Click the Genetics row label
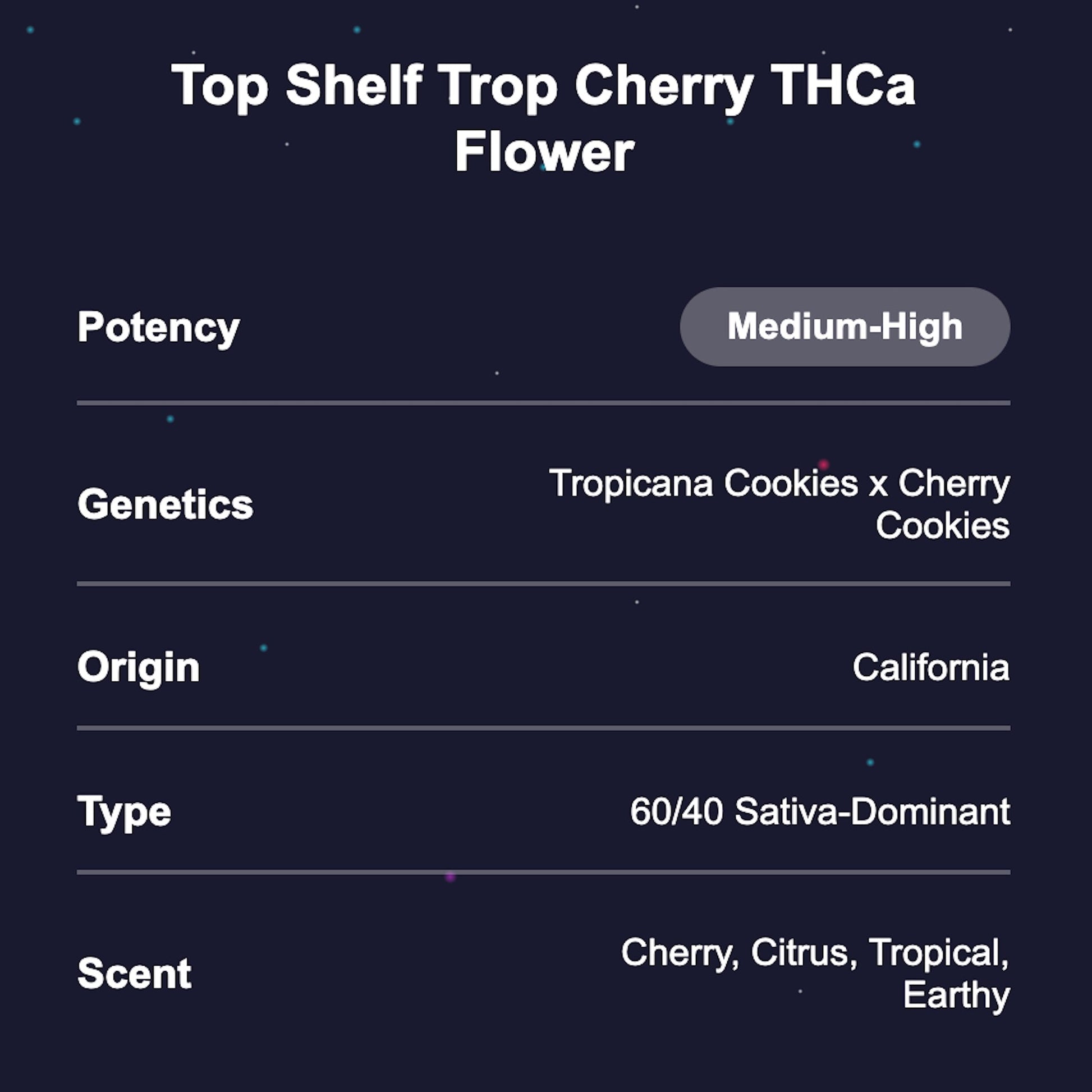The width and height of the screenshot is (1092, 1092). pyautogui.click(x=165, y=504)
